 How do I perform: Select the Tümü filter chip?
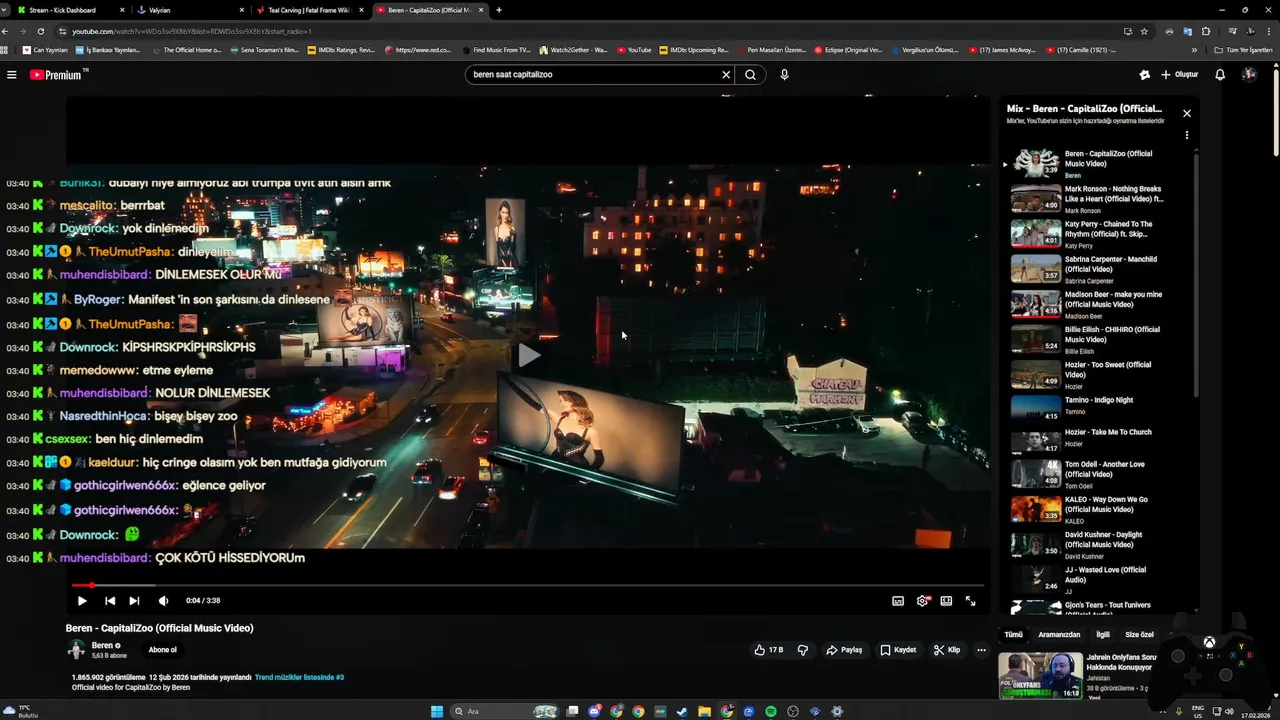(1013, 634)
